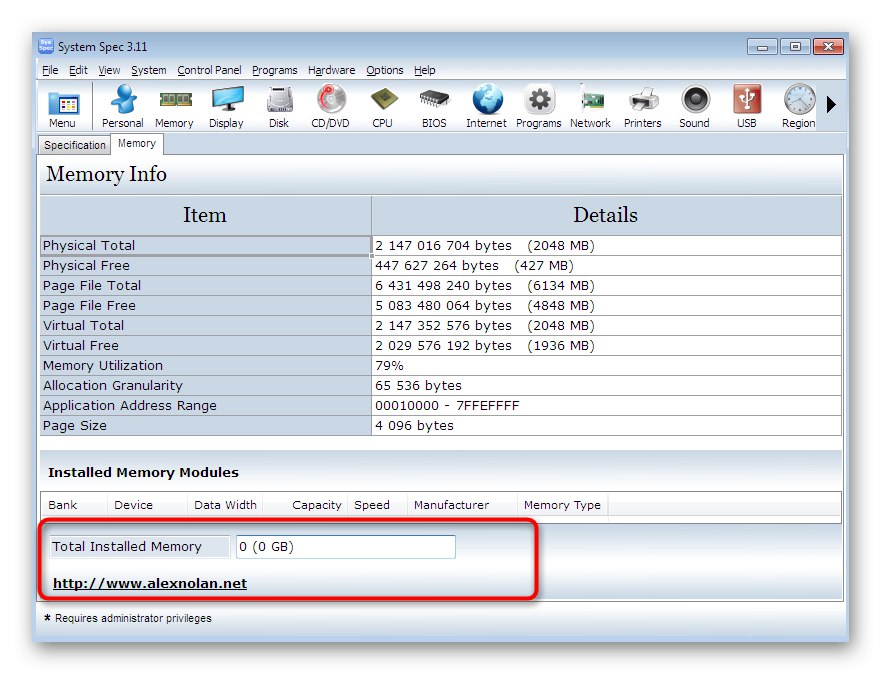This screenshot has width=881, height=674.
Task: View CPU details icon
Action: (383, 107)
